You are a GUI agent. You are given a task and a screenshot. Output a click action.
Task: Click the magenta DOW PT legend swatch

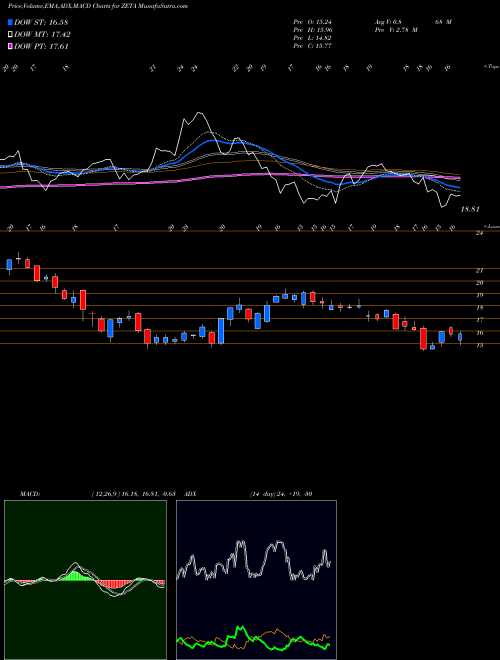pos(10,46)
